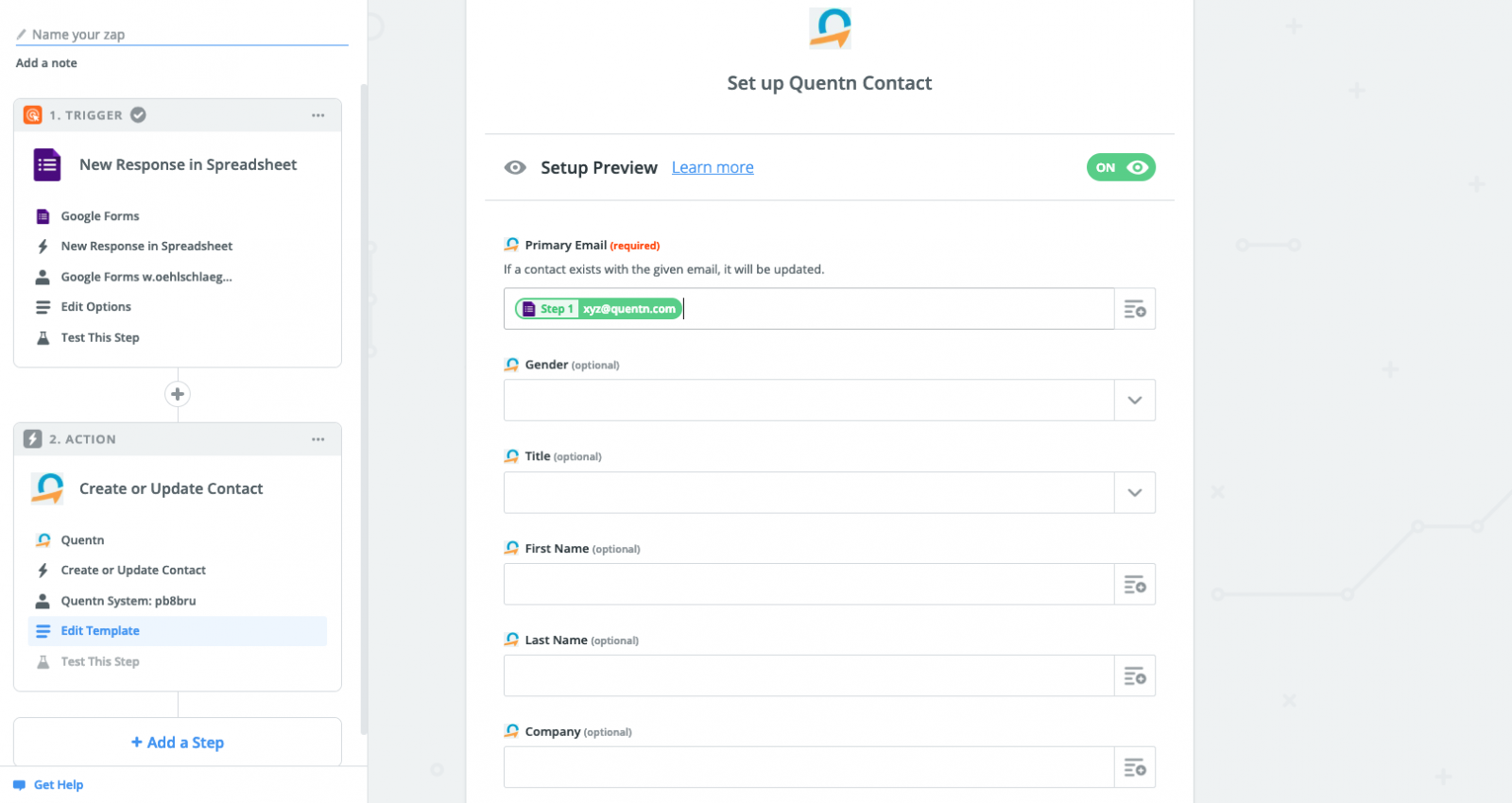Expand the Gender dropdown
The image size is (1512, 803).
click(x=1134, y=401)
